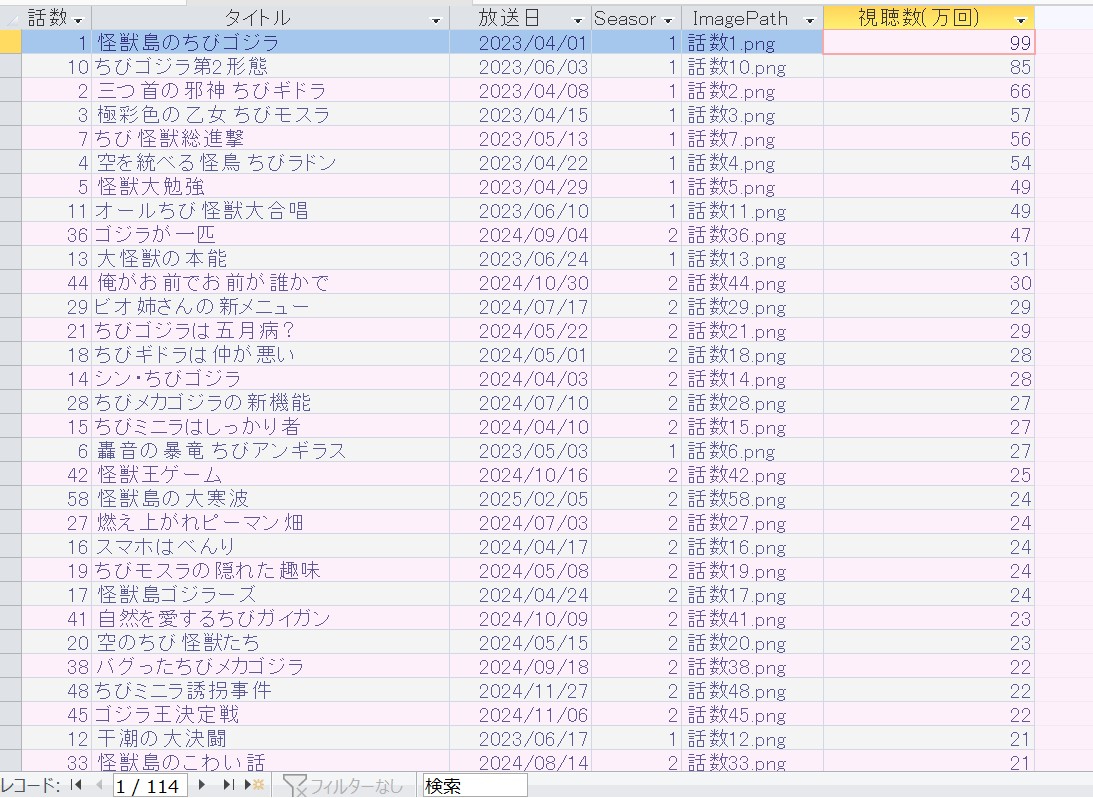Click title 空のちび怪獣たち

(270, 643)
